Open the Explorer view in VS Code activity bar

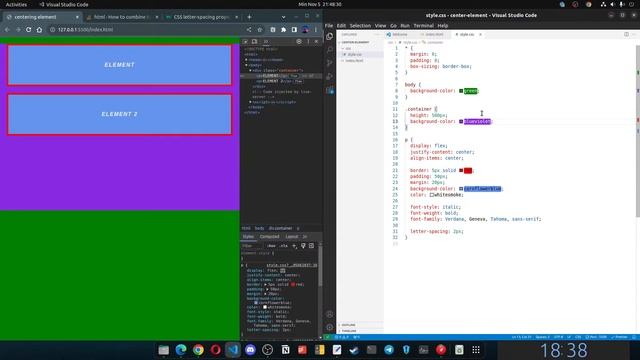click(329, 36)
